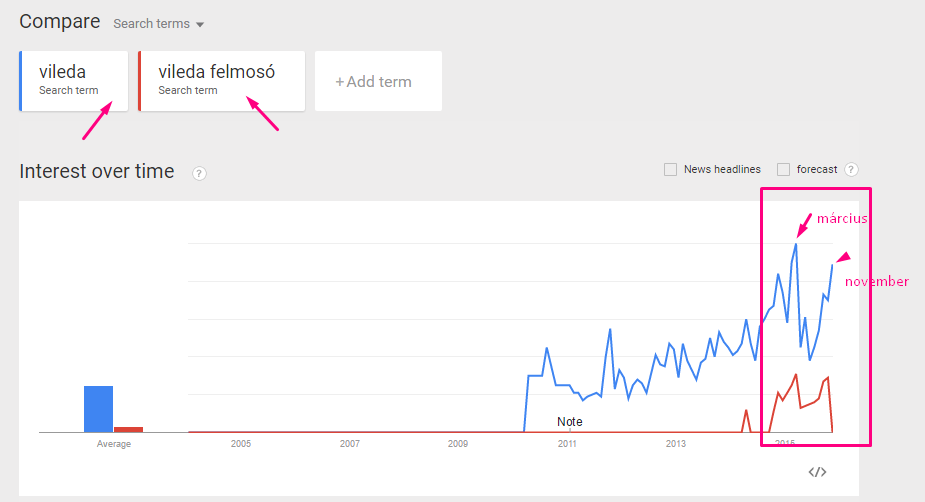Click the 2011 label on time axis
925x502 pixels.
pos(567,444)
